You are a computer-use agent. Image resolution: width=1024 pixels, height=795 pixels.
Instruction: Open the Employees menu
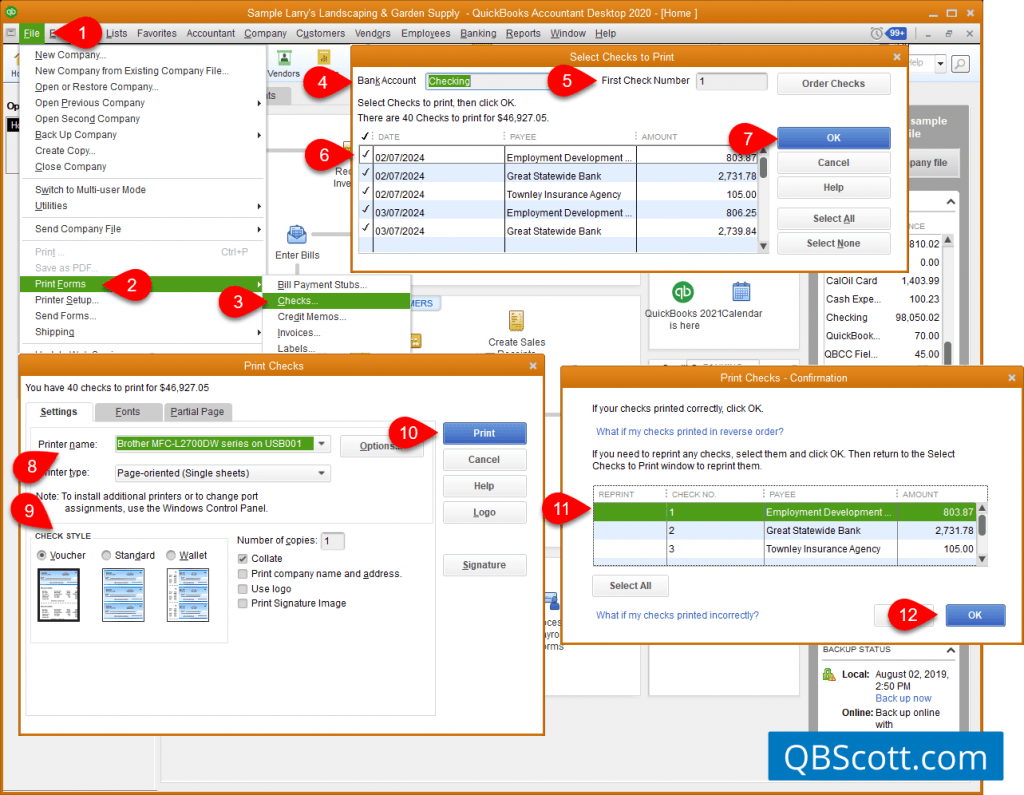coord(426,33)
